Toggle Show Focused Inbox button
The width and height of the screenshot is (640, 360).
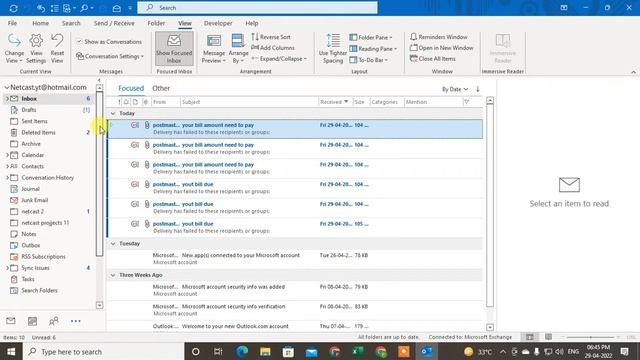[174, 49]
